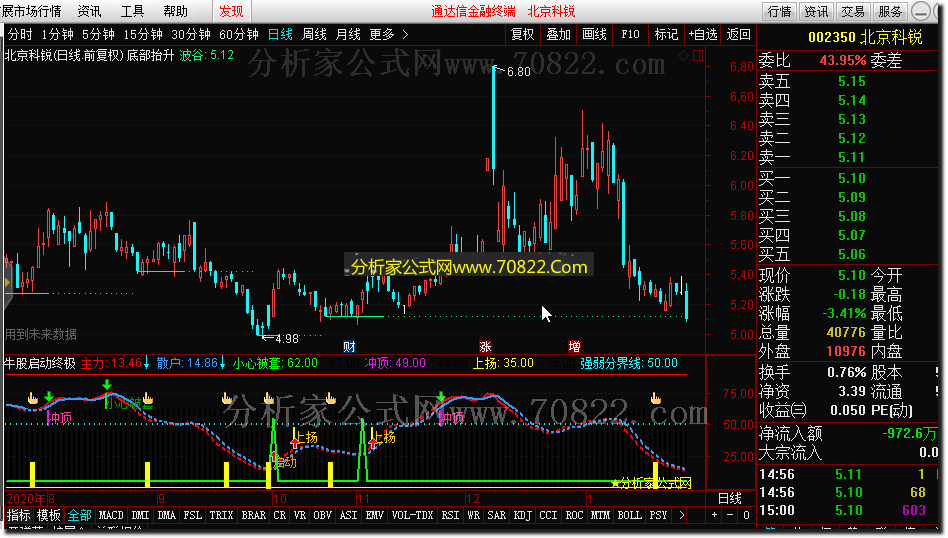Switch to the 发现 tab
The image size is (948, 538).
[x=231, y=11]
